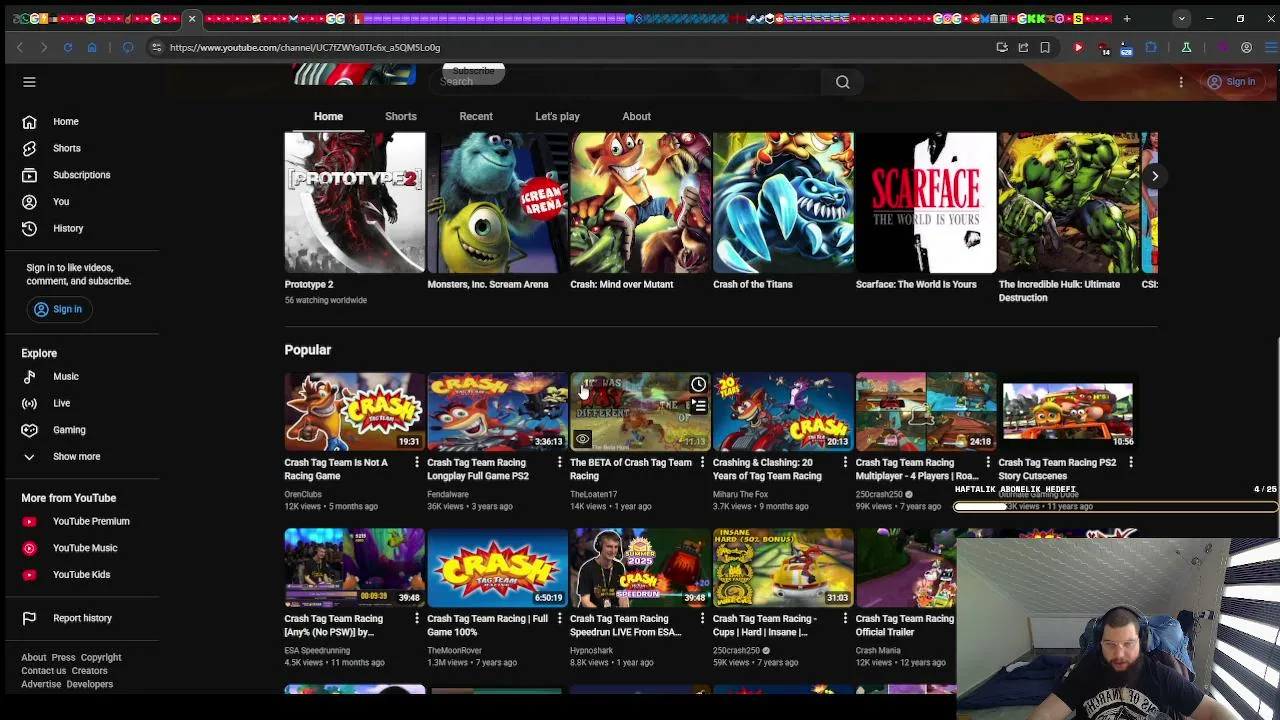Click the share page icon in address bar
The height and width of the screenshot is (720, 1280).
1023,47
